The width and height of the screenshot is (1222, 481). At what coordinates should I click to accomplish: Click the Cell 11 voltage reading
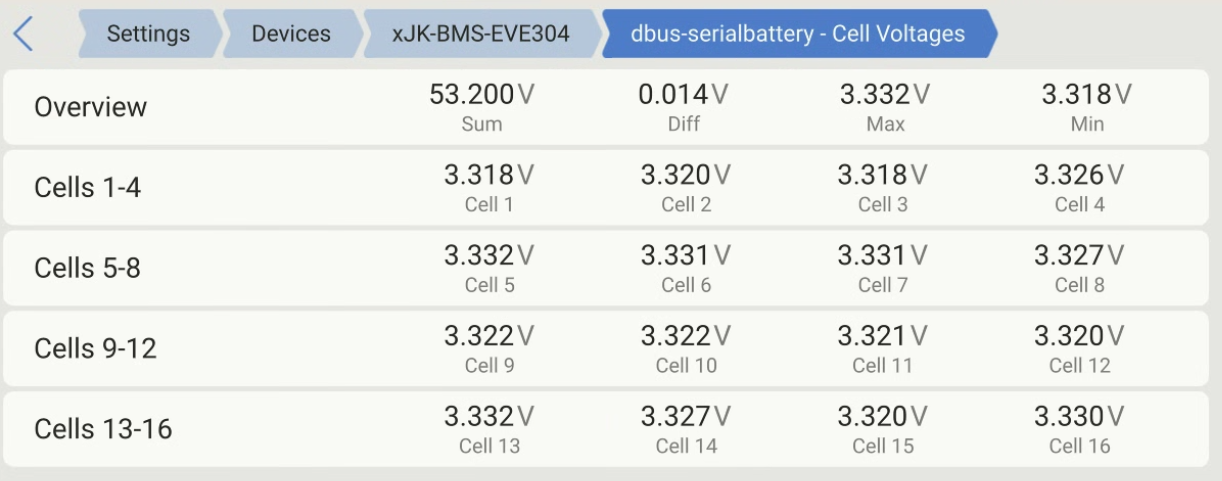click(882, 336)
